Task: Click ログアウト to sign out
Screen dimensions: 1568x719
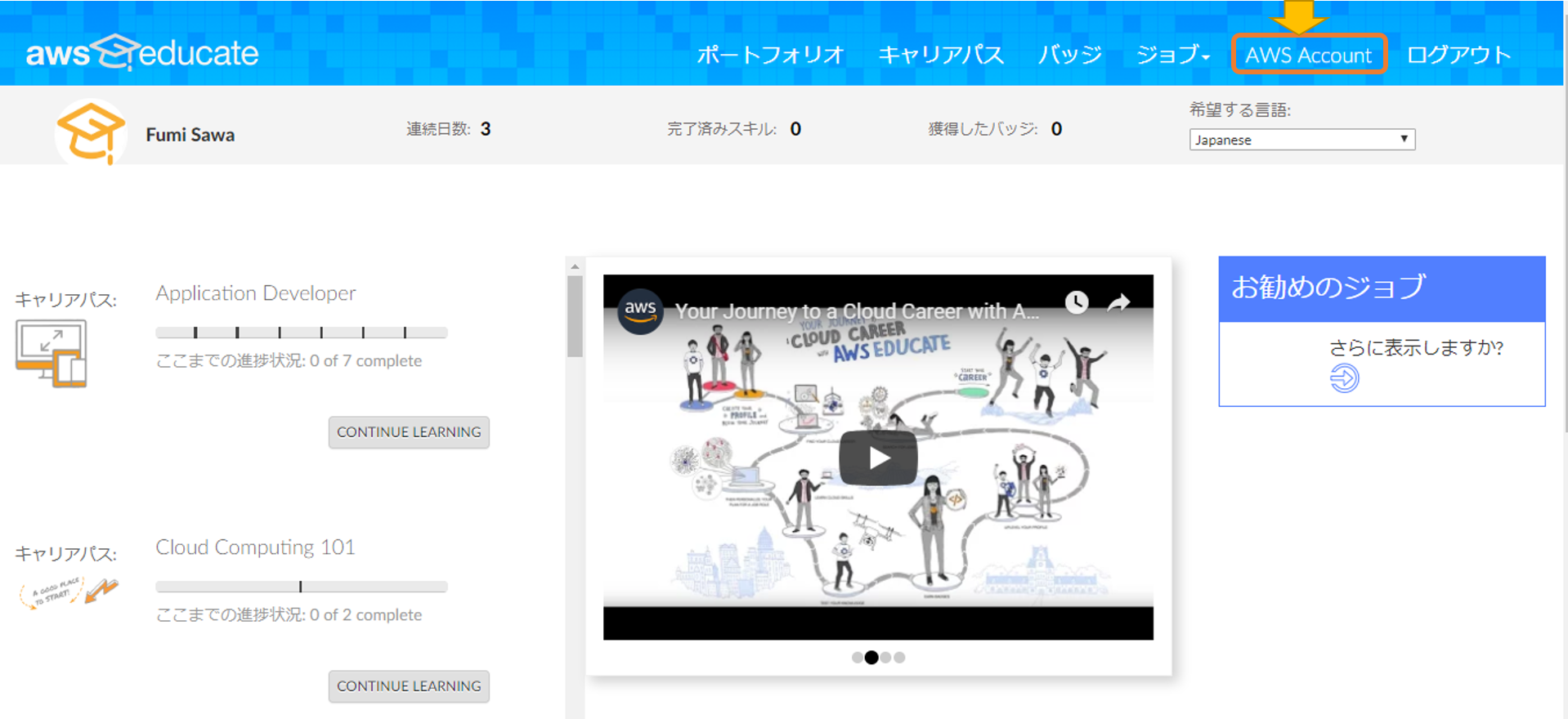Action: pyautogui.click(x=1458, y=55)
